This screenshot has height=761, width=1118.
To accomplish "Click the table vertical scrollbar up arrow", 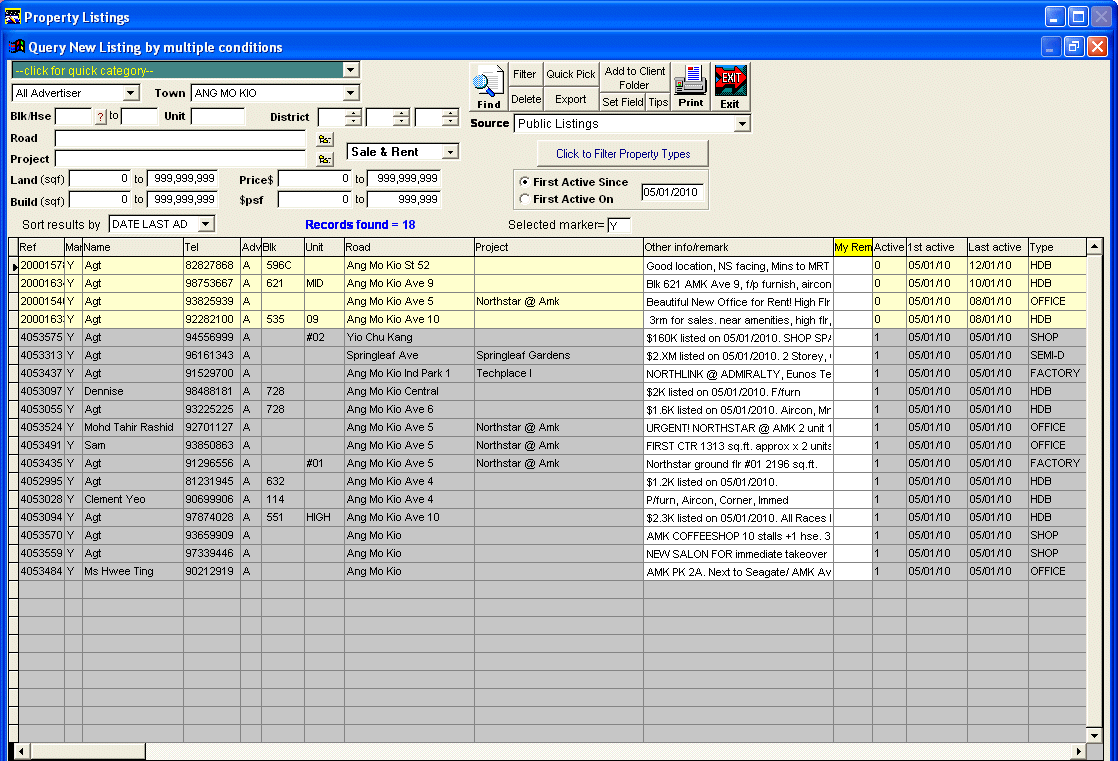I will [1094, 247].
